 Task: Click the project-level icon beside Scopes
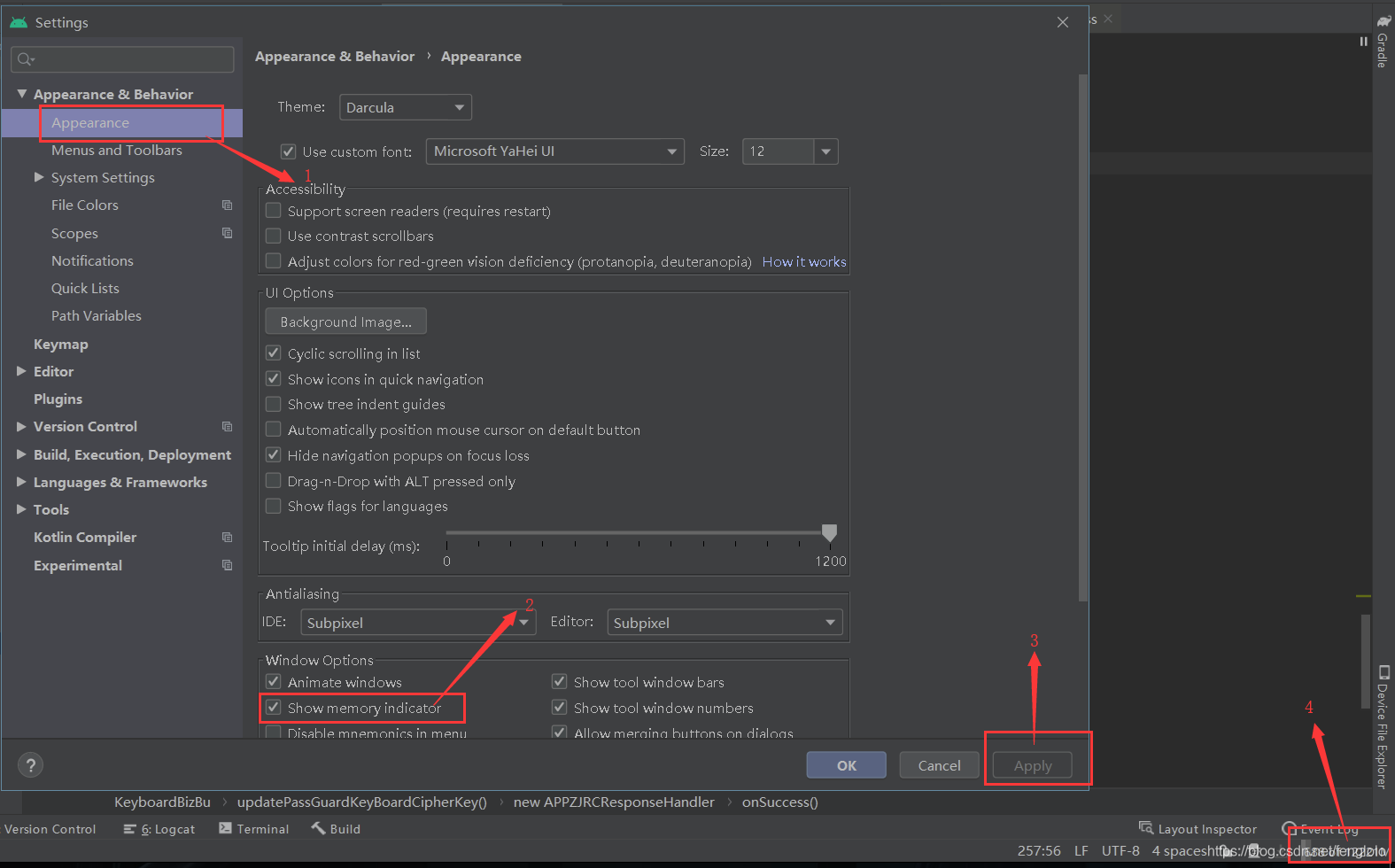click(x=227, y=233)
